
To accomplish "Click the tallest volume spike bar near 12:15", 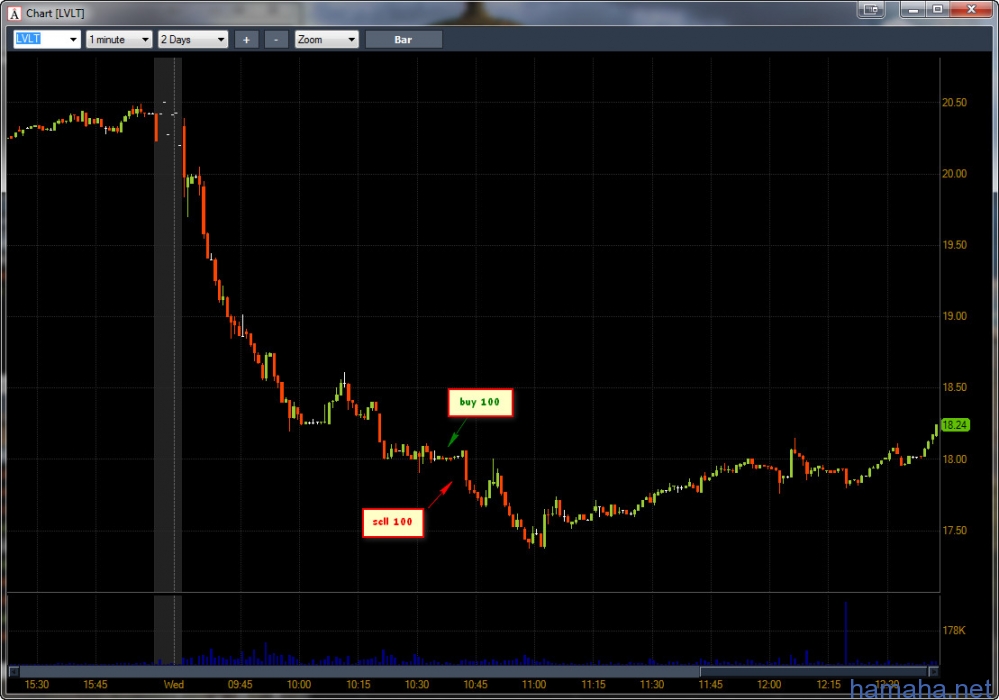I will (846, 633).
